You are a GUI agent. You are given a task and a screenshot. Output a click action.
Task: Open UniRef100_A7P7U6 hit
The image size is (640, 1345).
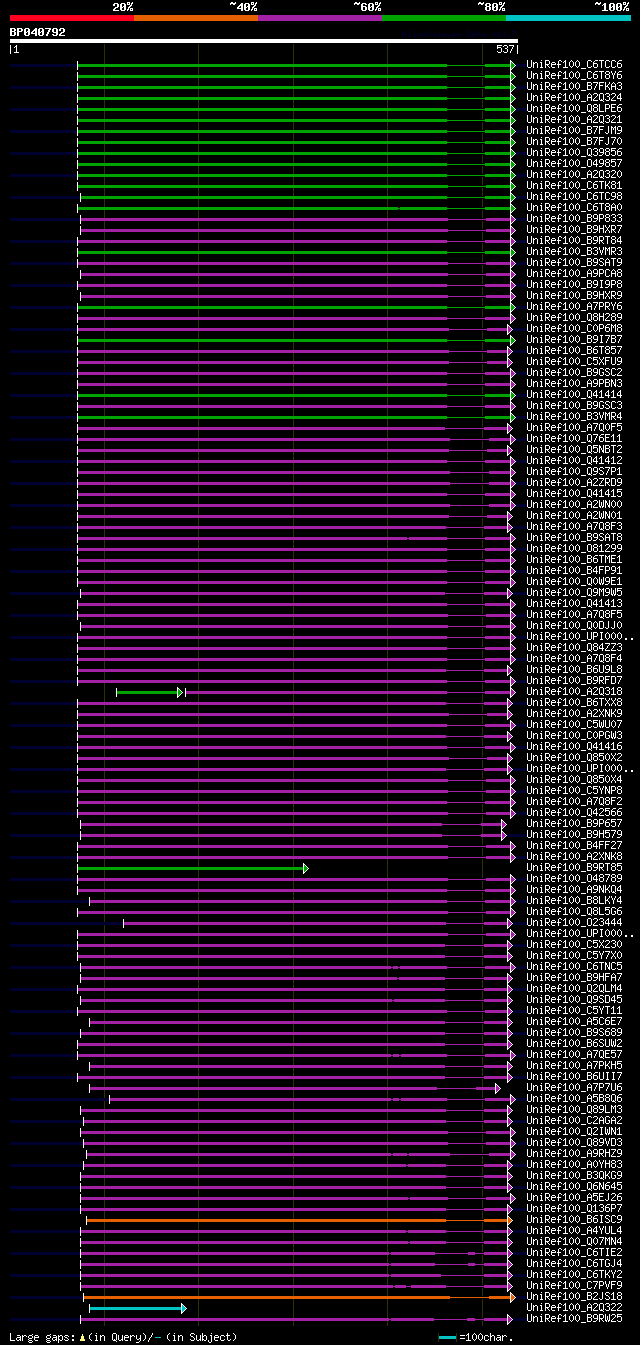point(574,1088)
